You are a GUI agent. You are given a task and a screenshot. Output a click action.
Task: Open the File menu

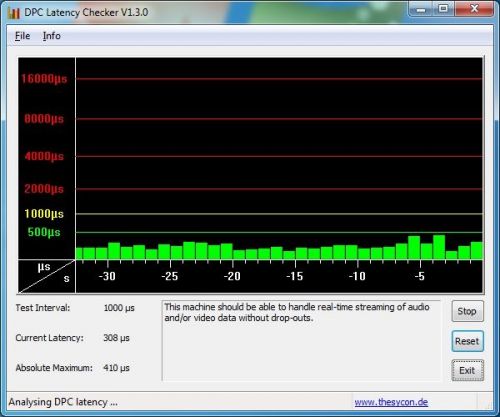(22, 36)
